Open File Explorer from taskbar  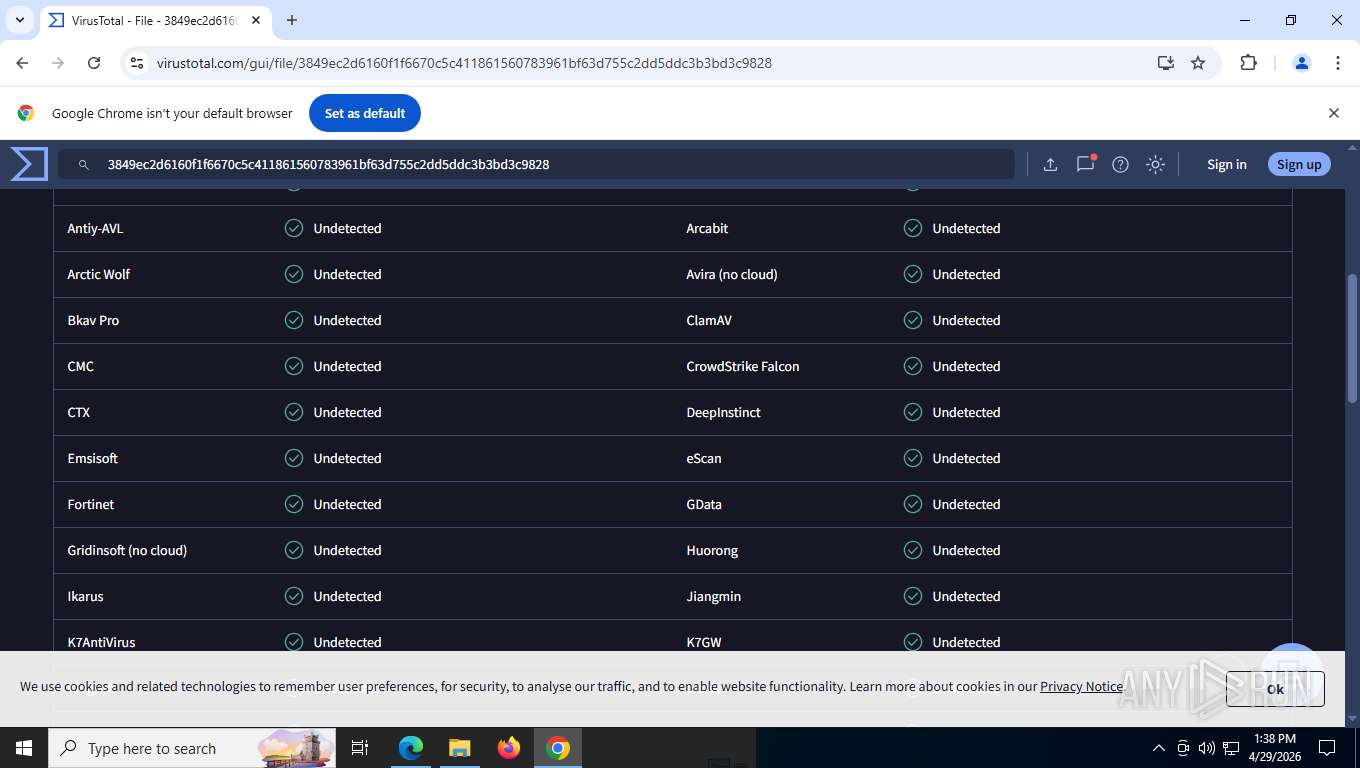click(x=460, y=748)
